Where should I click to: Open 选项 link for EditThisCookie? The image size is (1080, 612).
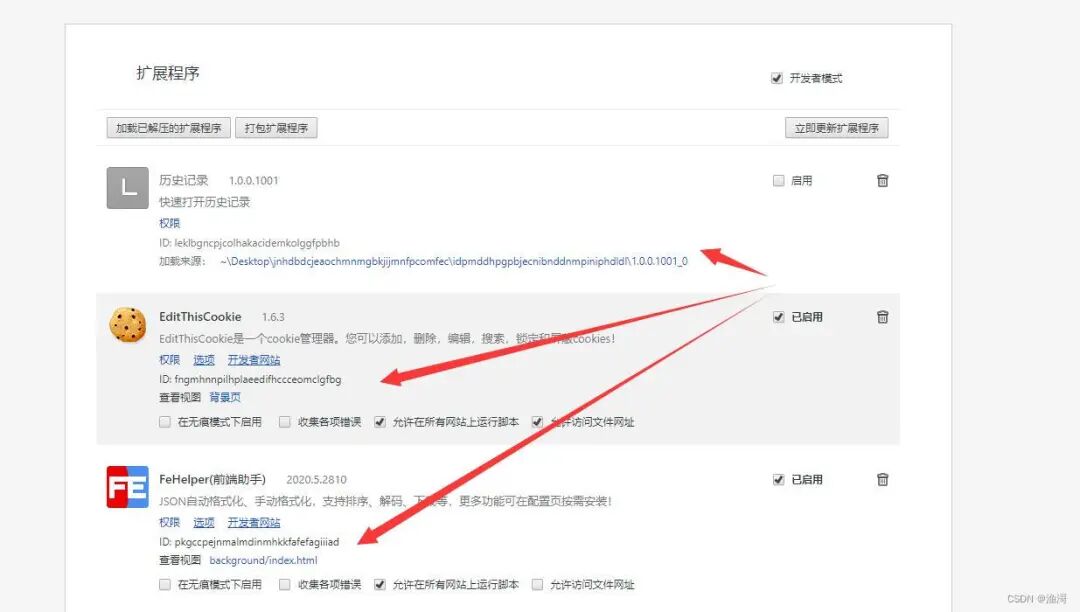pyautogui.click(x=204, y=359)
